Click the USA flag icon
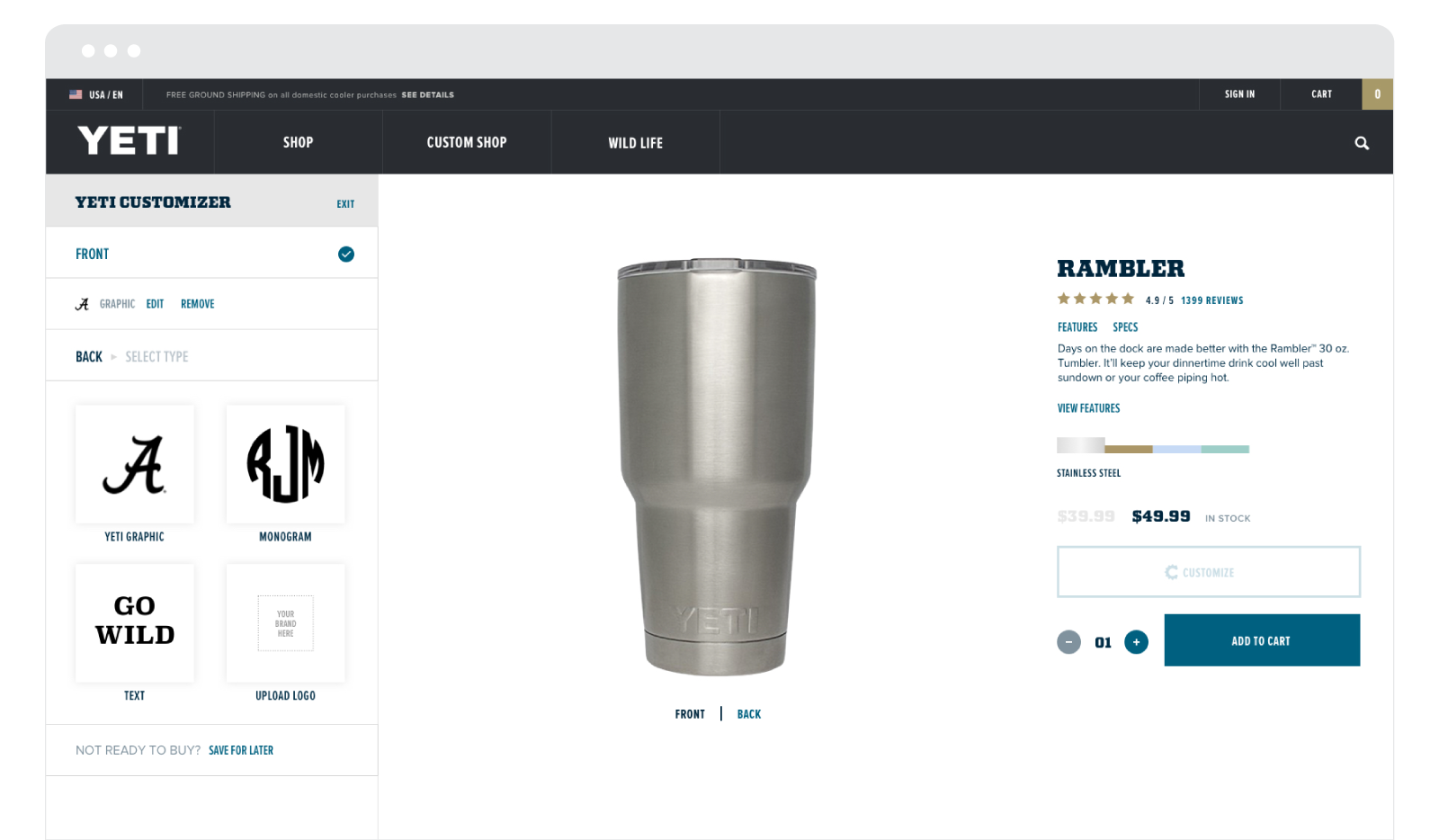Viewport: 1439px width, 840px height. tap(76, 94)
